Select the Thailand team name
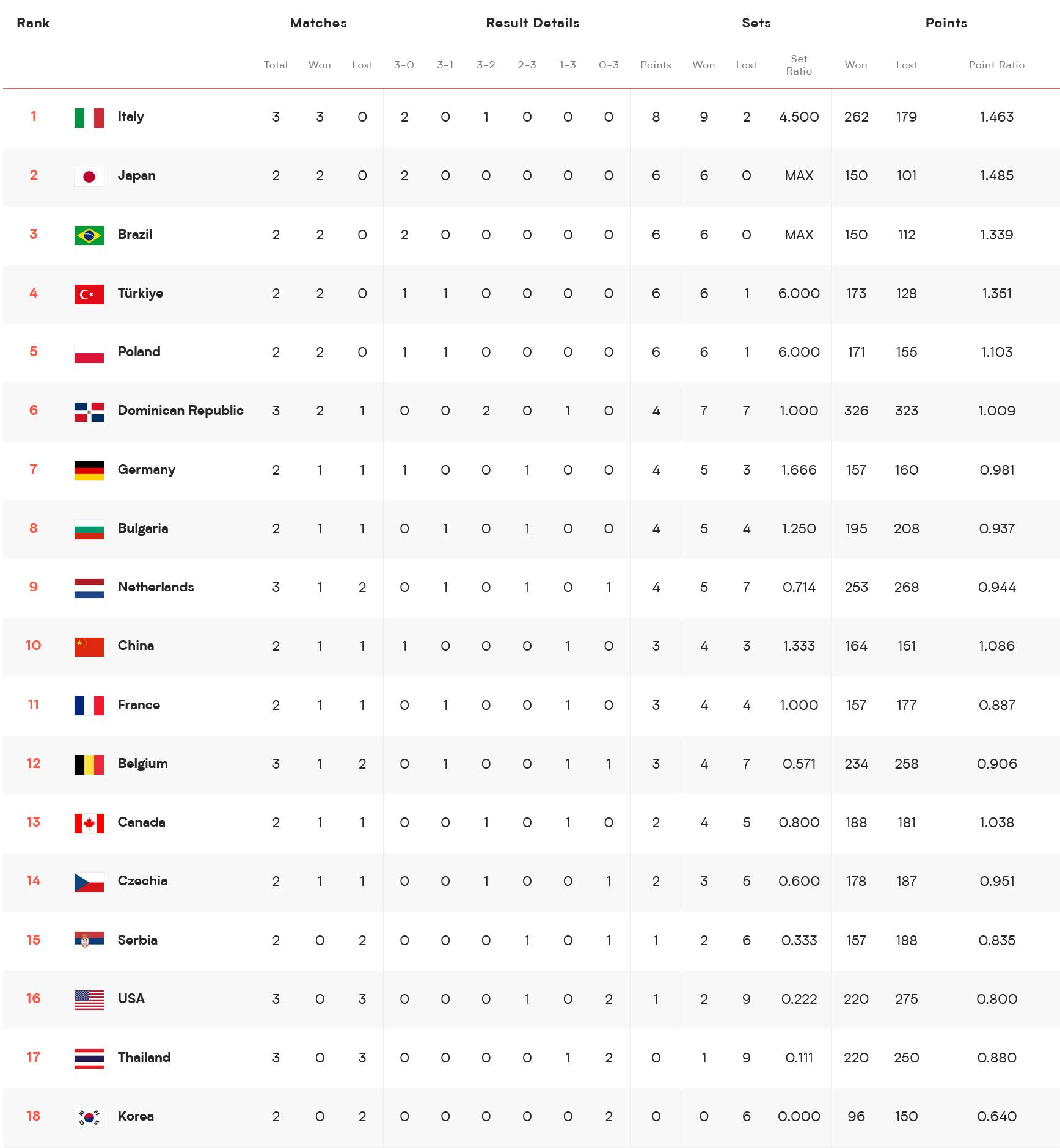 tap(144, 1058)
